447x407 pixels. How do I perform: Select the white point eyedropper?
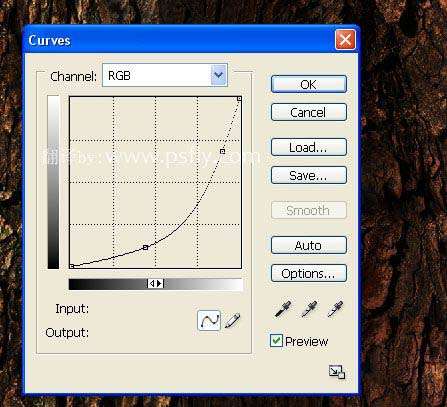pos(335,309)
